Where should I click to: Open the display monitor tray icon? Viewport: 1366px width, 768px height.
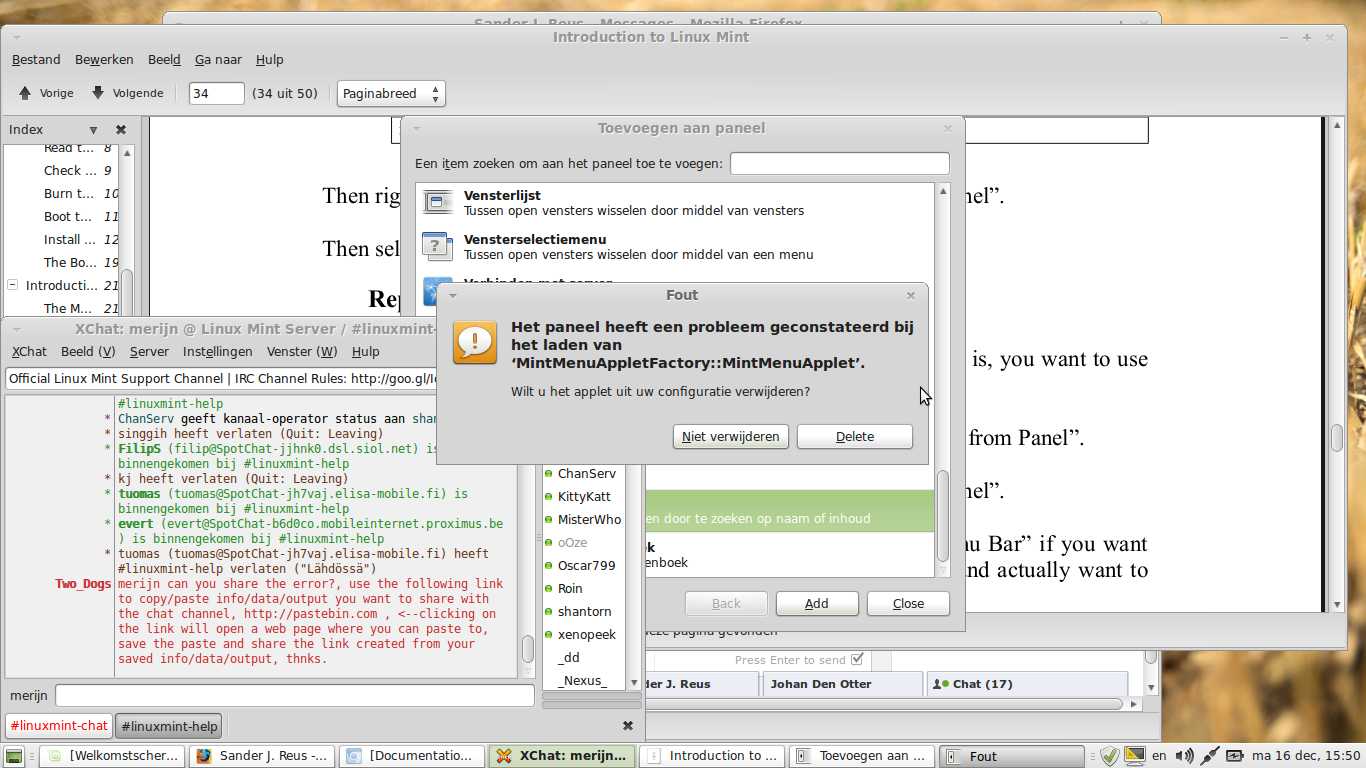coord(1134,755)
